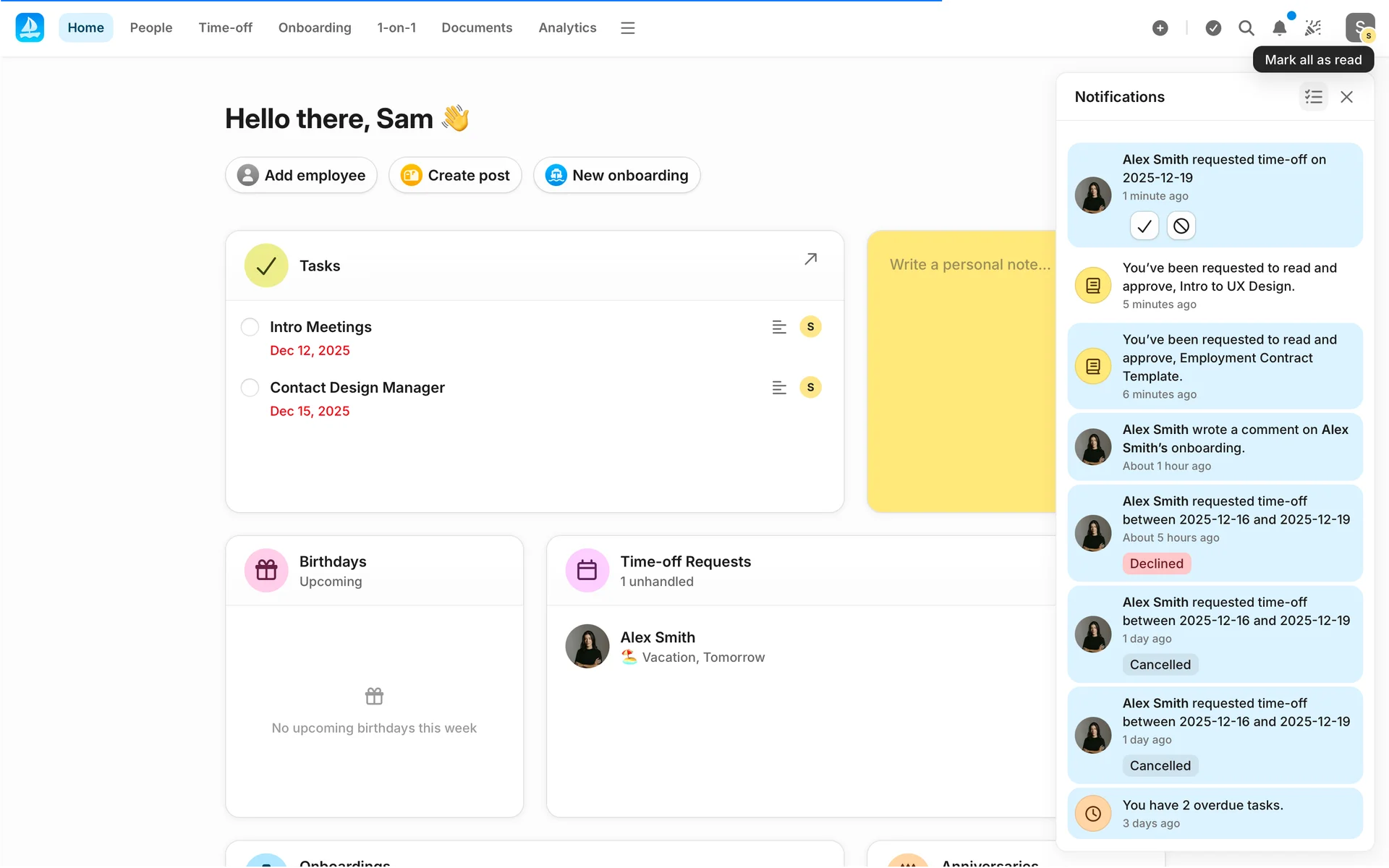Decline Alex Smith's time-off request icon
The image size is (1389, 868).
tap(1181, 226)
